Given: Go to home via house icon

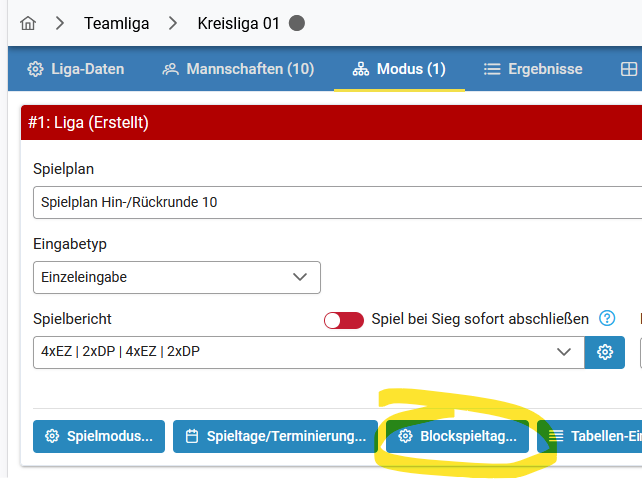Looking at the screenshot, I should 28,23.
